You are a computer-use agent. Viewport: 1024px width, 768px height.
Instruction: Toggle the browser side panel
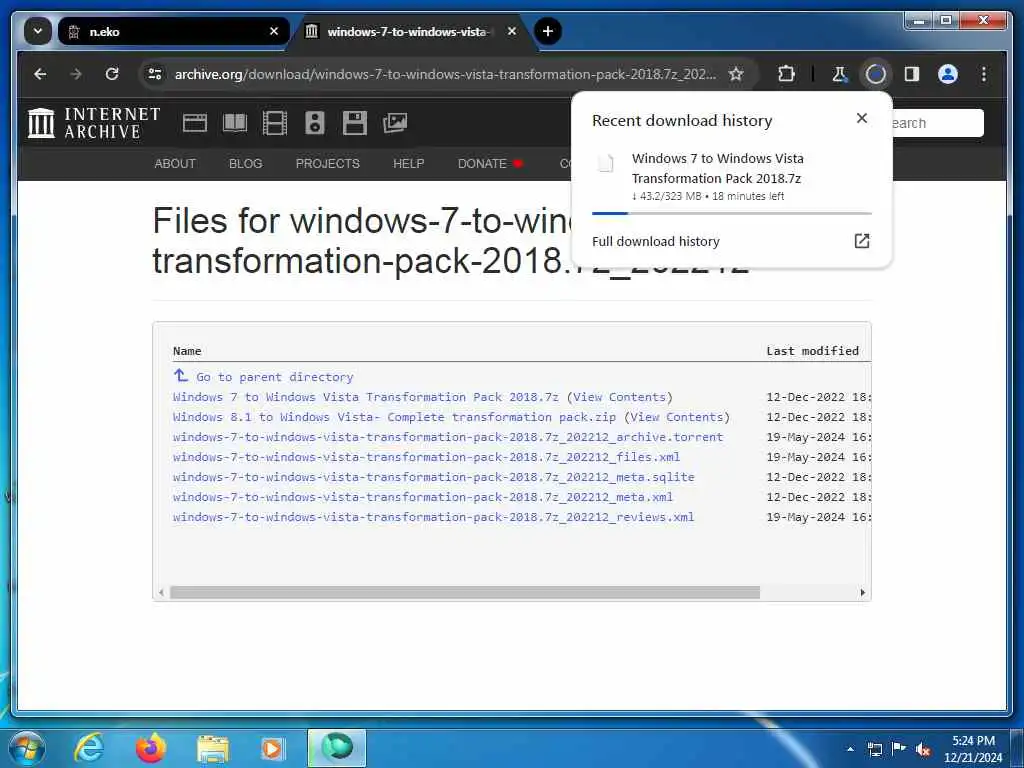tap(912, 74)
